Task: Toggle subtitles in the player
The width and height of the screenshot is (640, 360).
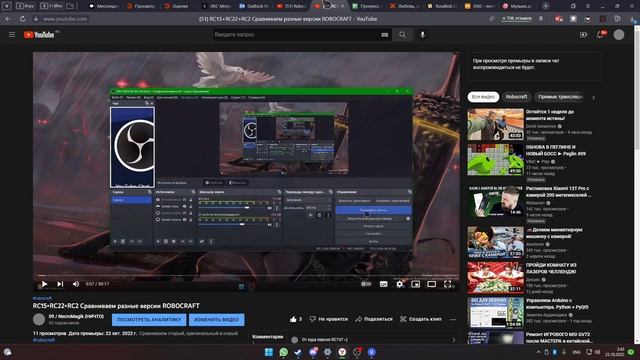Action: point(383,284)
